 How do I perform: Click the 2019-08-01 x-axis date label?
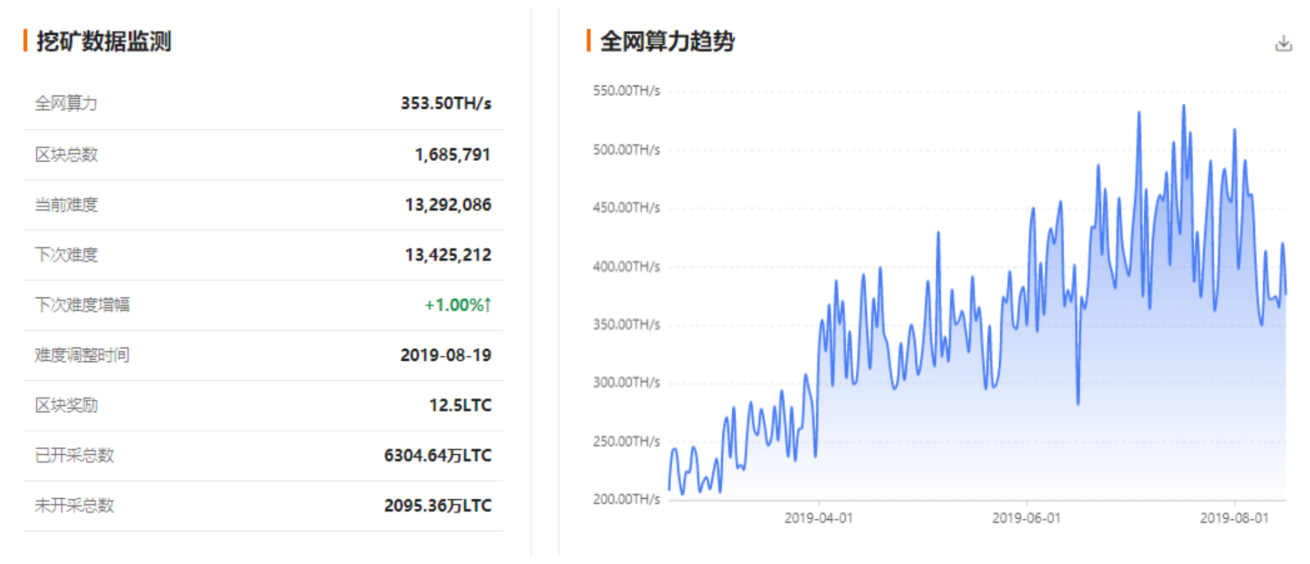coord(1234,518)
